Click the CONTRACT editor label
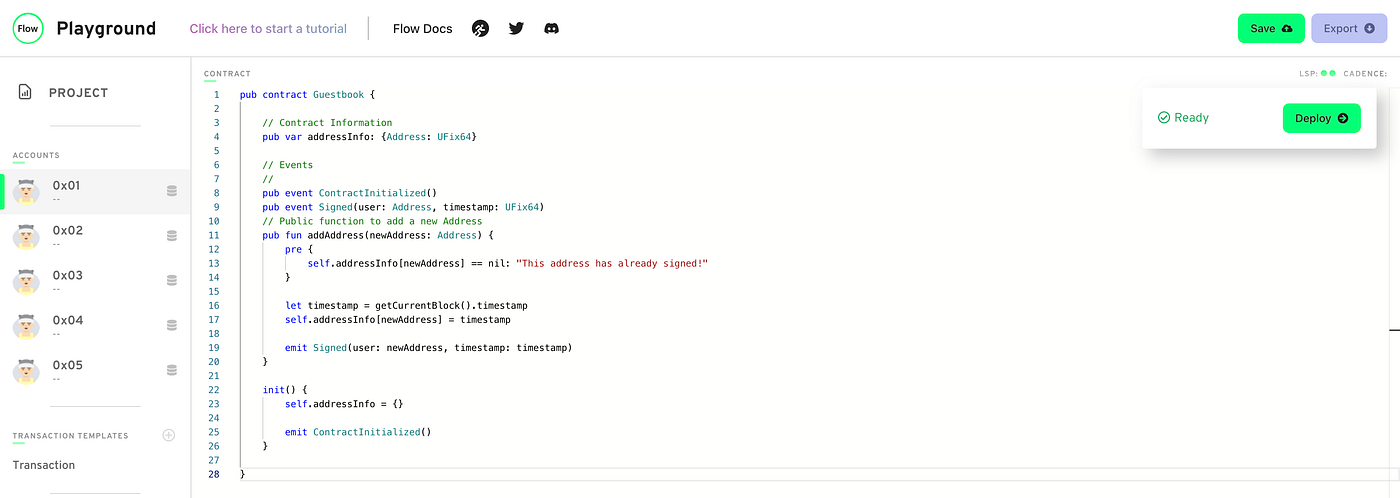The height and width of the screenshot is (498, 1400). click(x=227, y=74)
